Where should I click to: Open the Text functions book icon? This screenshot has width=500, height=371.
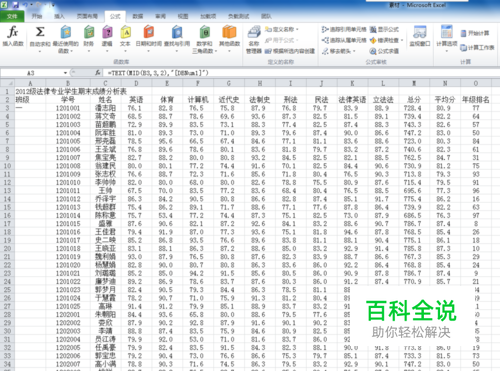click(x=125, y=32)
